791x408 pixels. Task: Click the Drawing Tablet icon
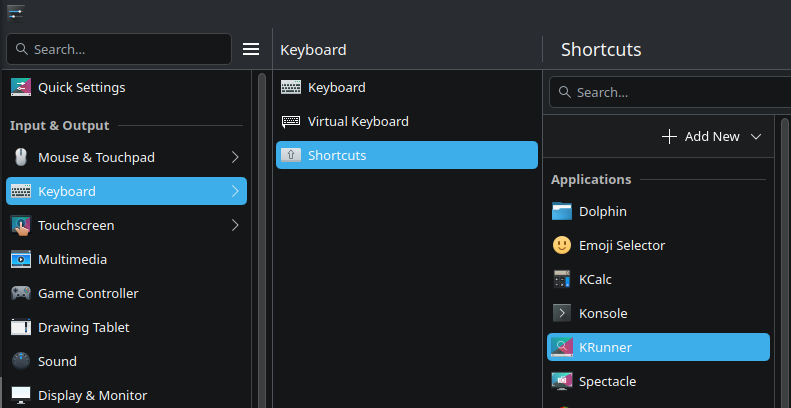(x=21, y=327)
